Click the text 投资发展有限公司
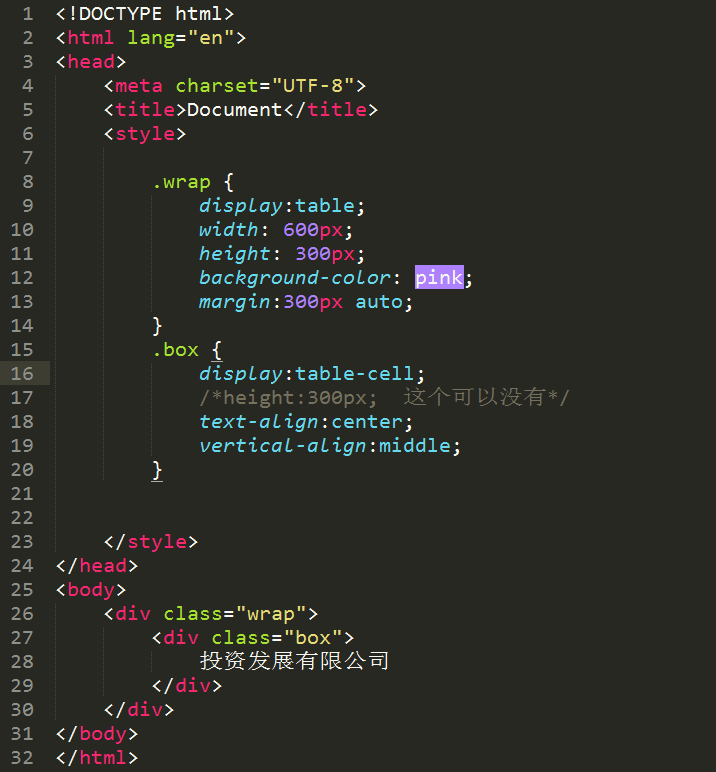 [294, 661]
